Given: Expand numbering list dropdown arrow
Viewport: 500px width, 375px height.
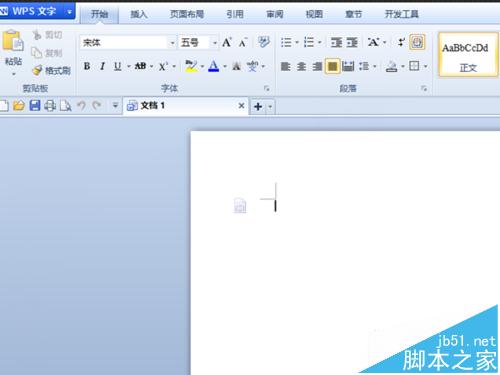Looking at the screenshot, I should [x=320, y=42].
